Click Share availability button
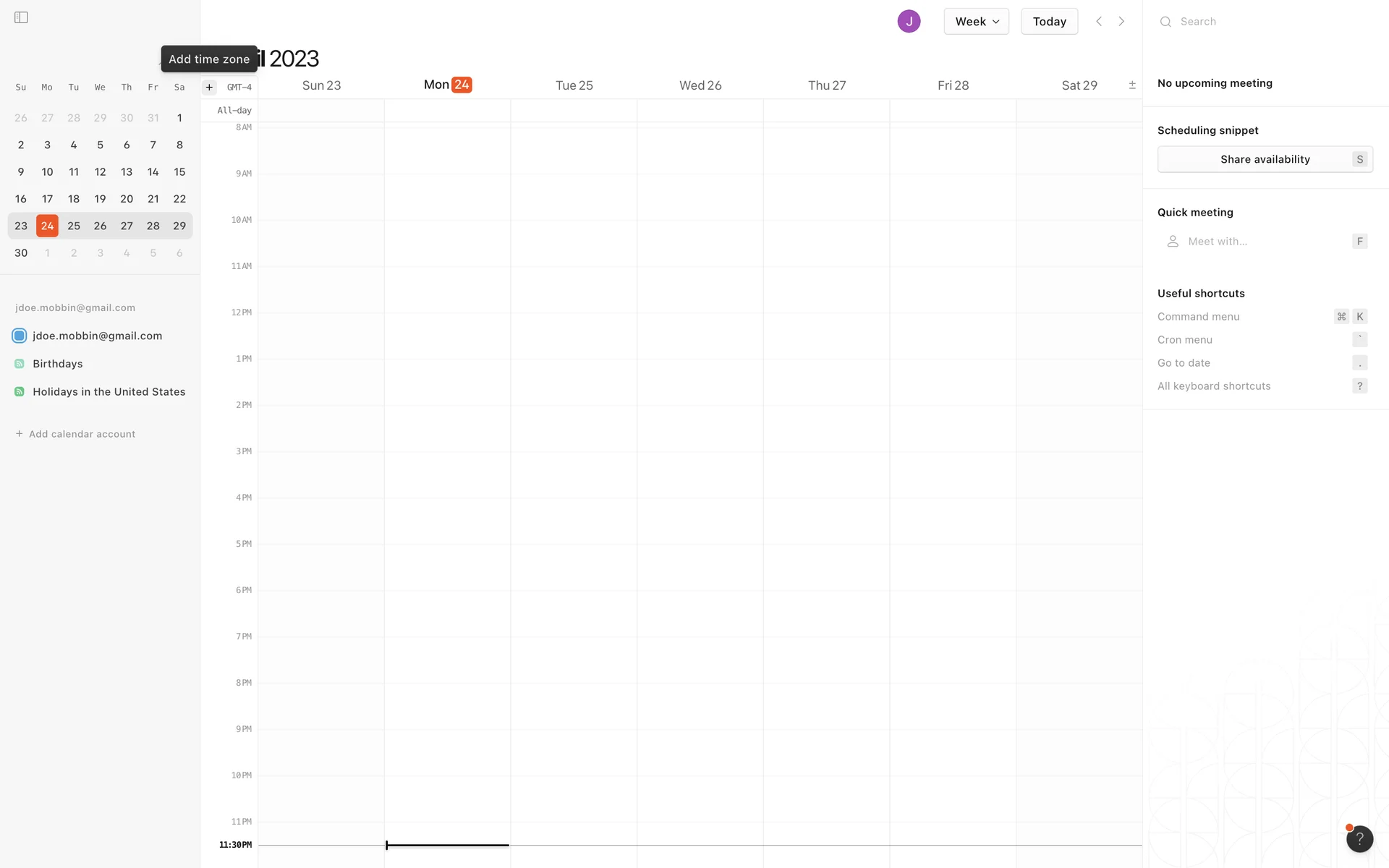1389x868 pixels. 1265,159
